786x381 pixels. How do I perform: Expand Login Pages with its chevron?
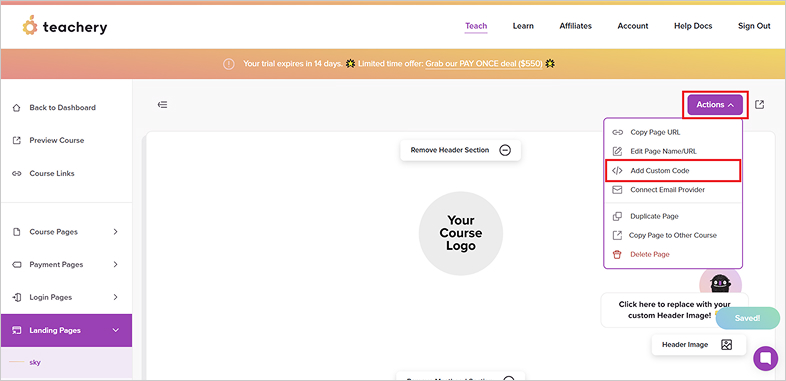click(115, 297)
